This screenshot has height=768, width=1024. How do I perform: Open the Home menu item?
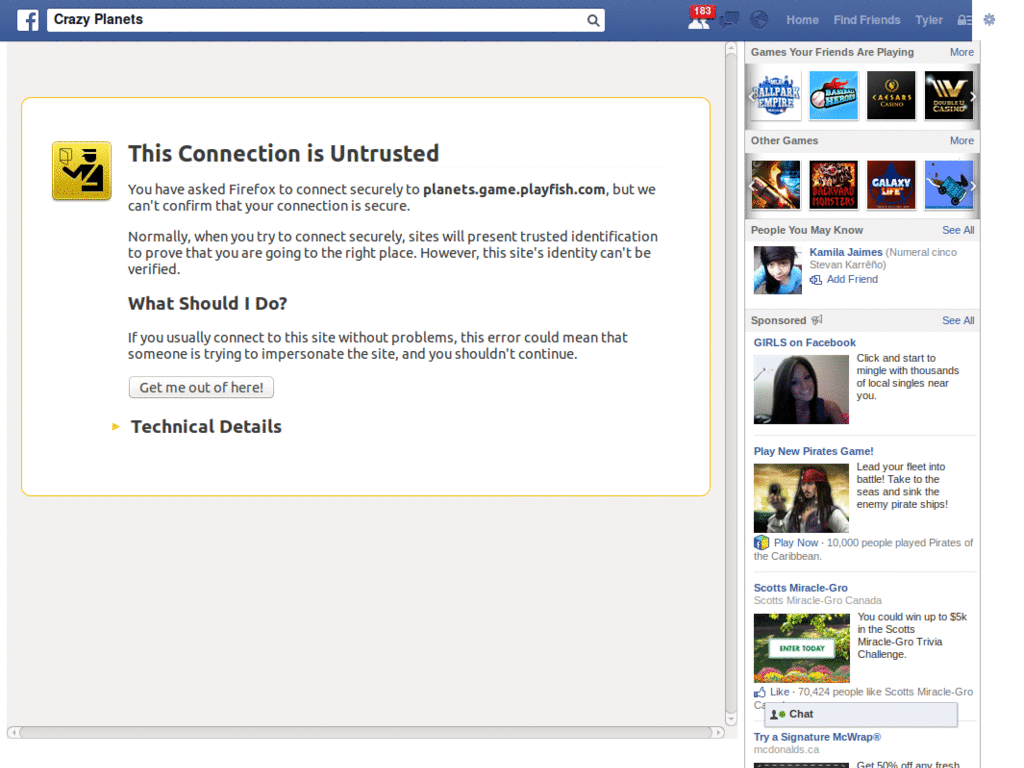802,20
